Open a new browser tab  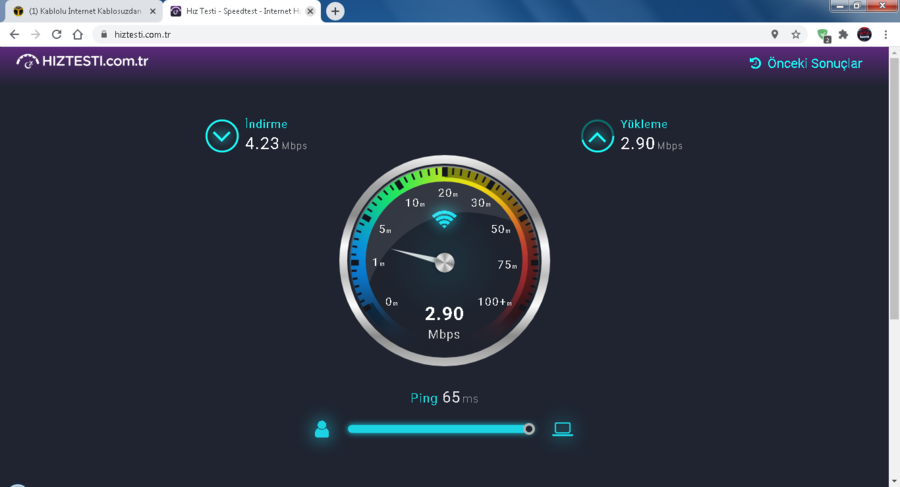(335, 11)
